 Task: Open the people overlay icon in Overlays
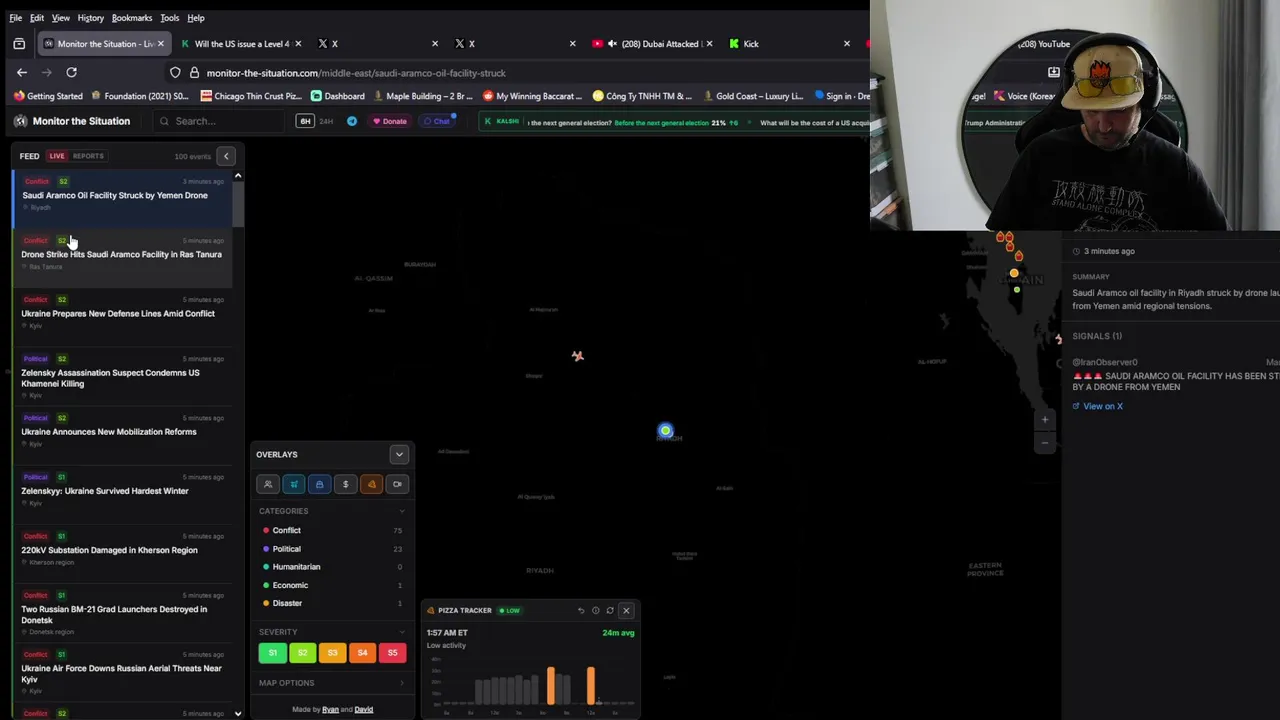tap(268, 484)
